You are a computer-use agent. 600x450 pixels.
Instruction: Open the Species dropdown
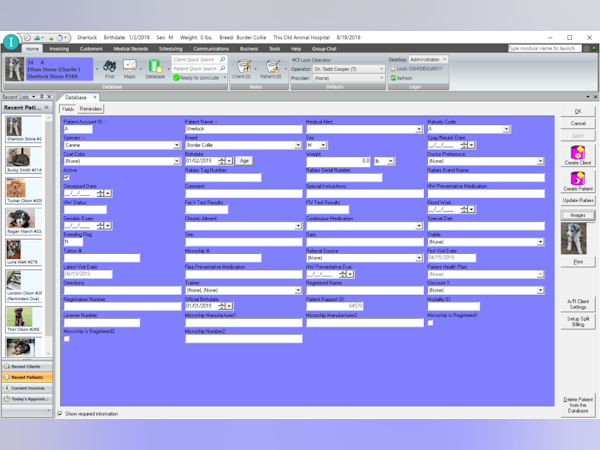click(x=177, y=145)
